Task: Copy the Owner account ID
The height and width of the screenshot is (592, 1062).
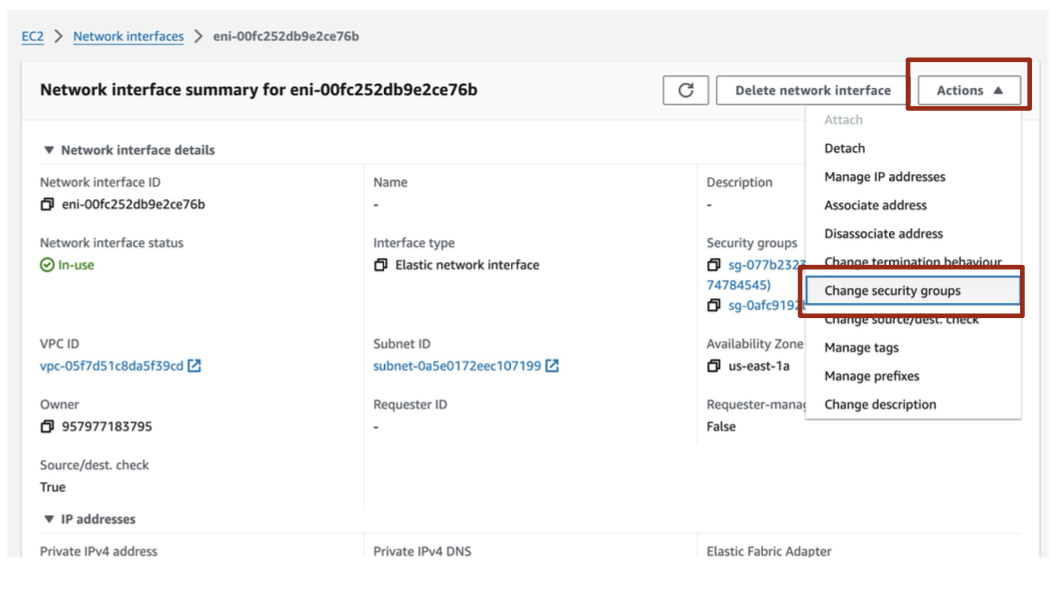Action: tap(47, 427)
